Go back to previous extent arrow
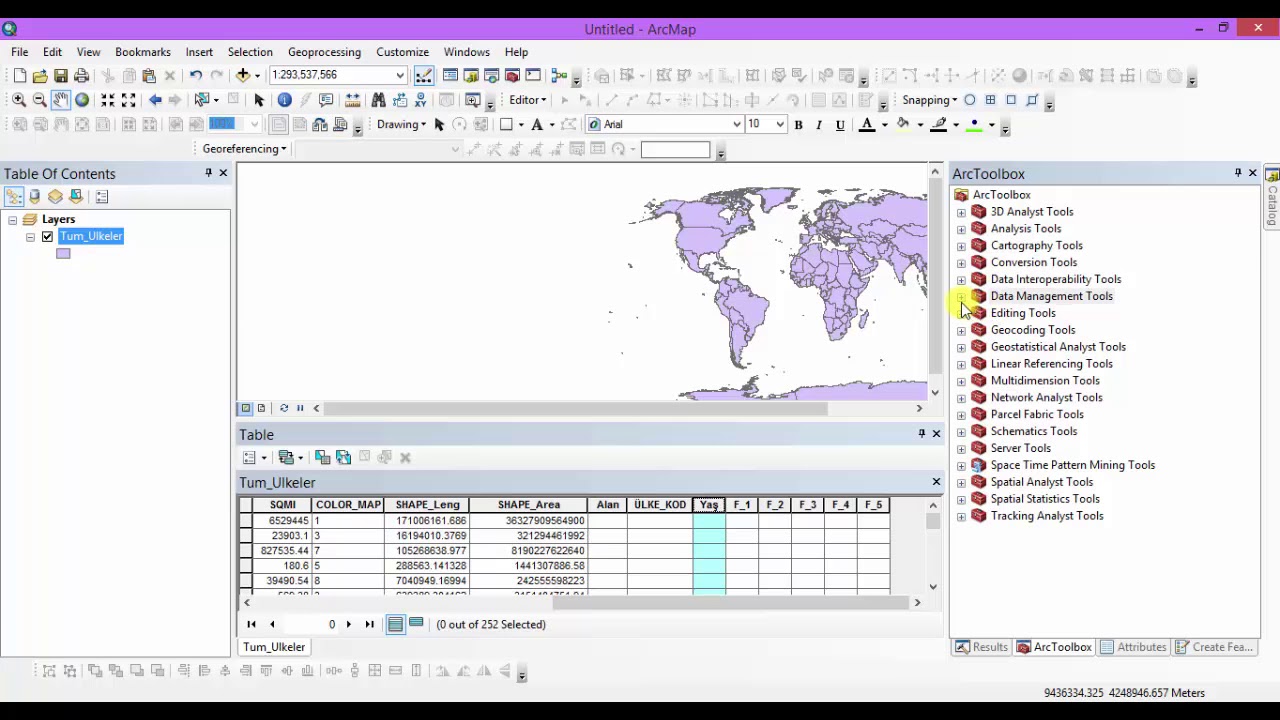The width and height of the screenshot is (1280, 720). point(155,100)
